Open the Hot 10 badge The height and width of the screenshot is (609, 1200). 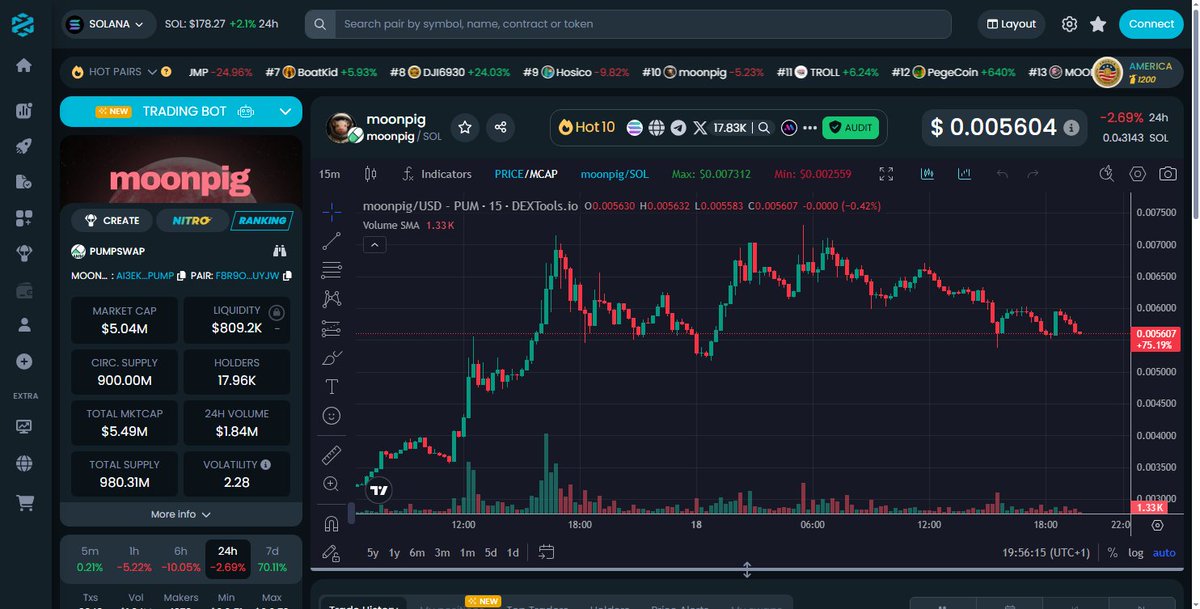[x=587, y=127]
